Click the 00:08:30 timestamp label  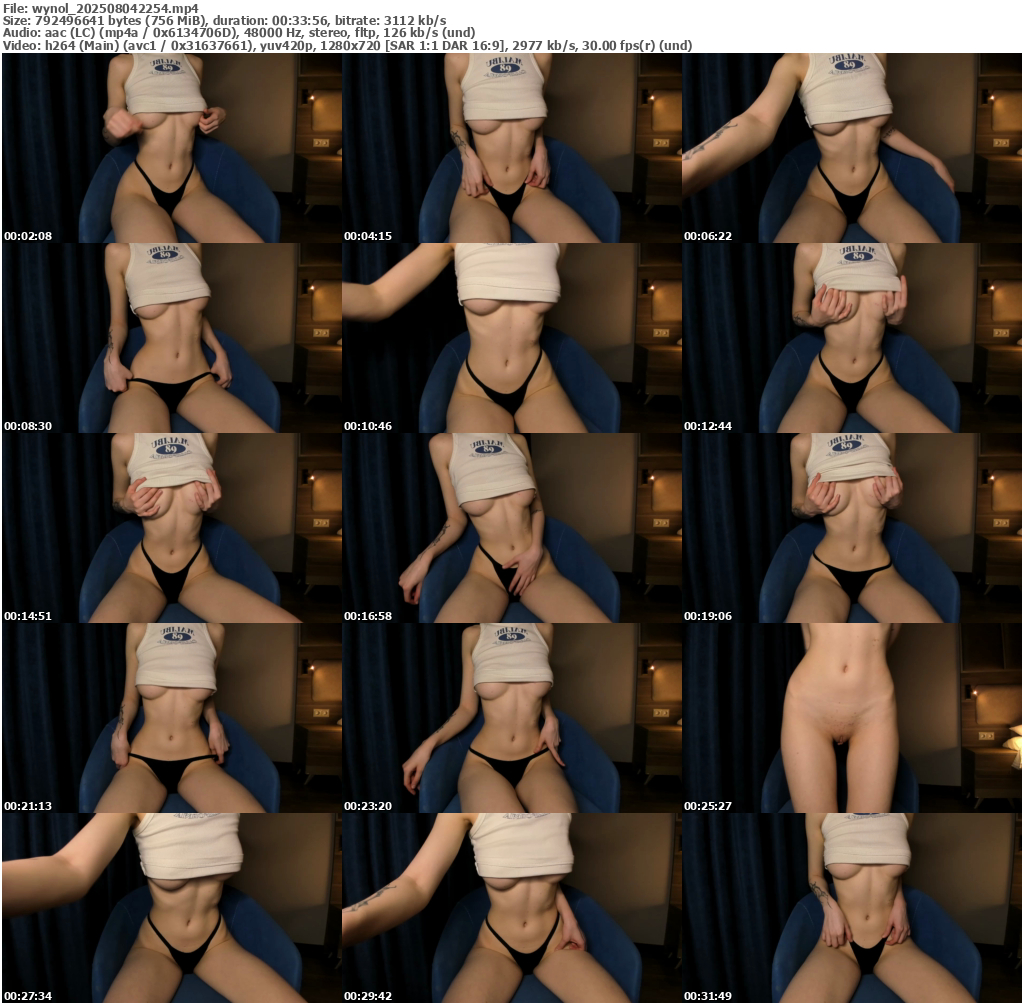click(x=28, y=426)
